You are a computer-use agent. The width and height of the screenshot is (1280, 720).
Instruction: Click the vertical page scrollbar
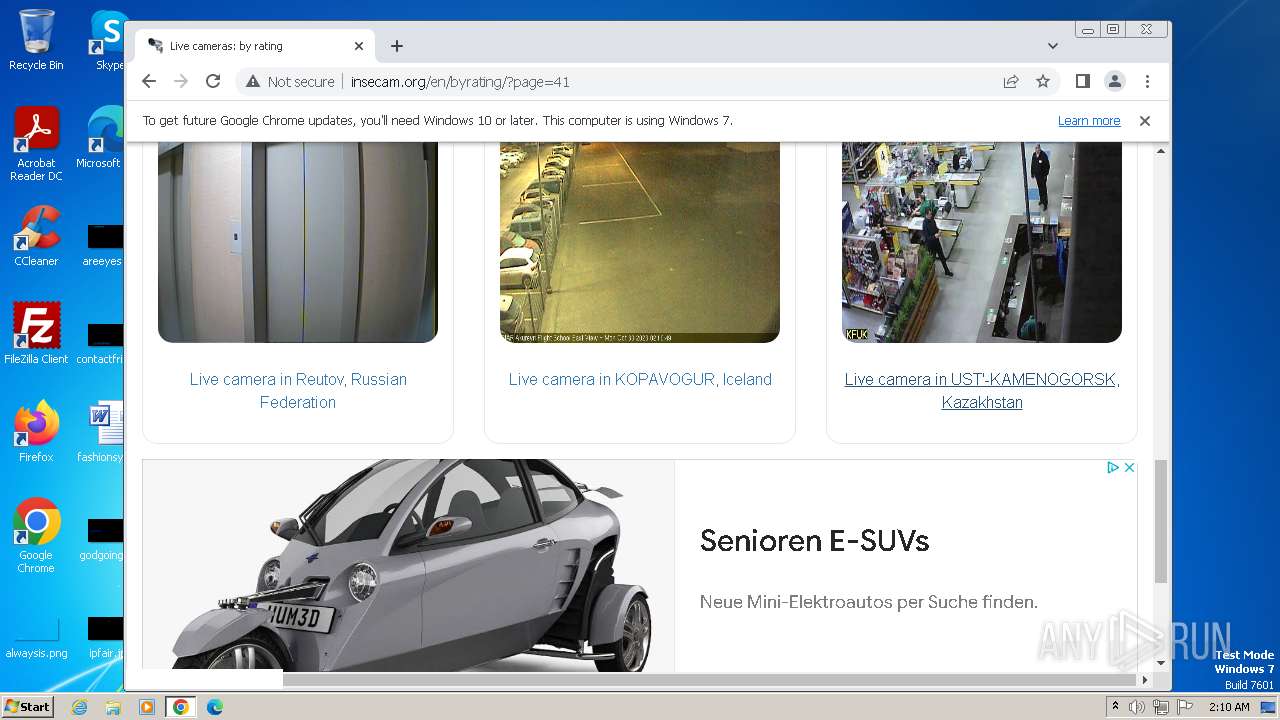[1161, 520]
